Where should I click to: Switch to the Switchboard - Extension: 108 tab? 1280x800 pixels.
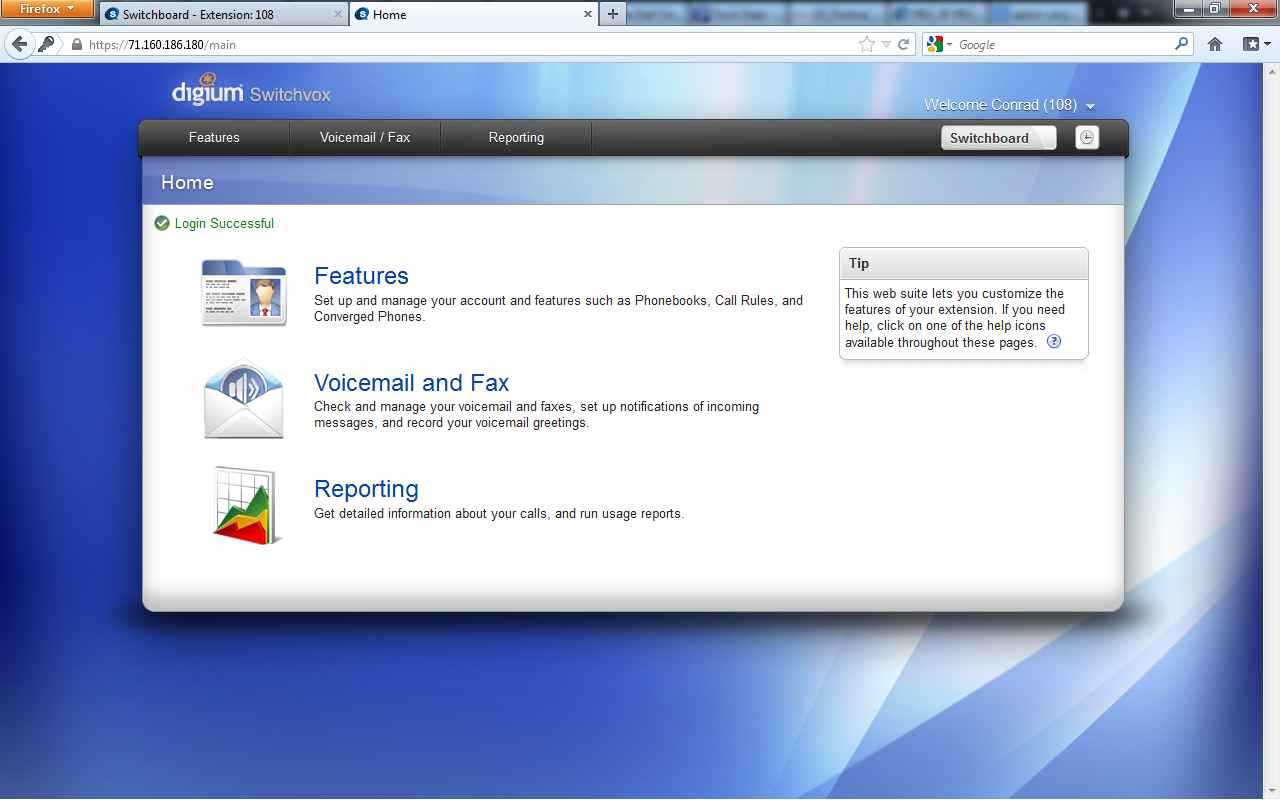(224, 15)
